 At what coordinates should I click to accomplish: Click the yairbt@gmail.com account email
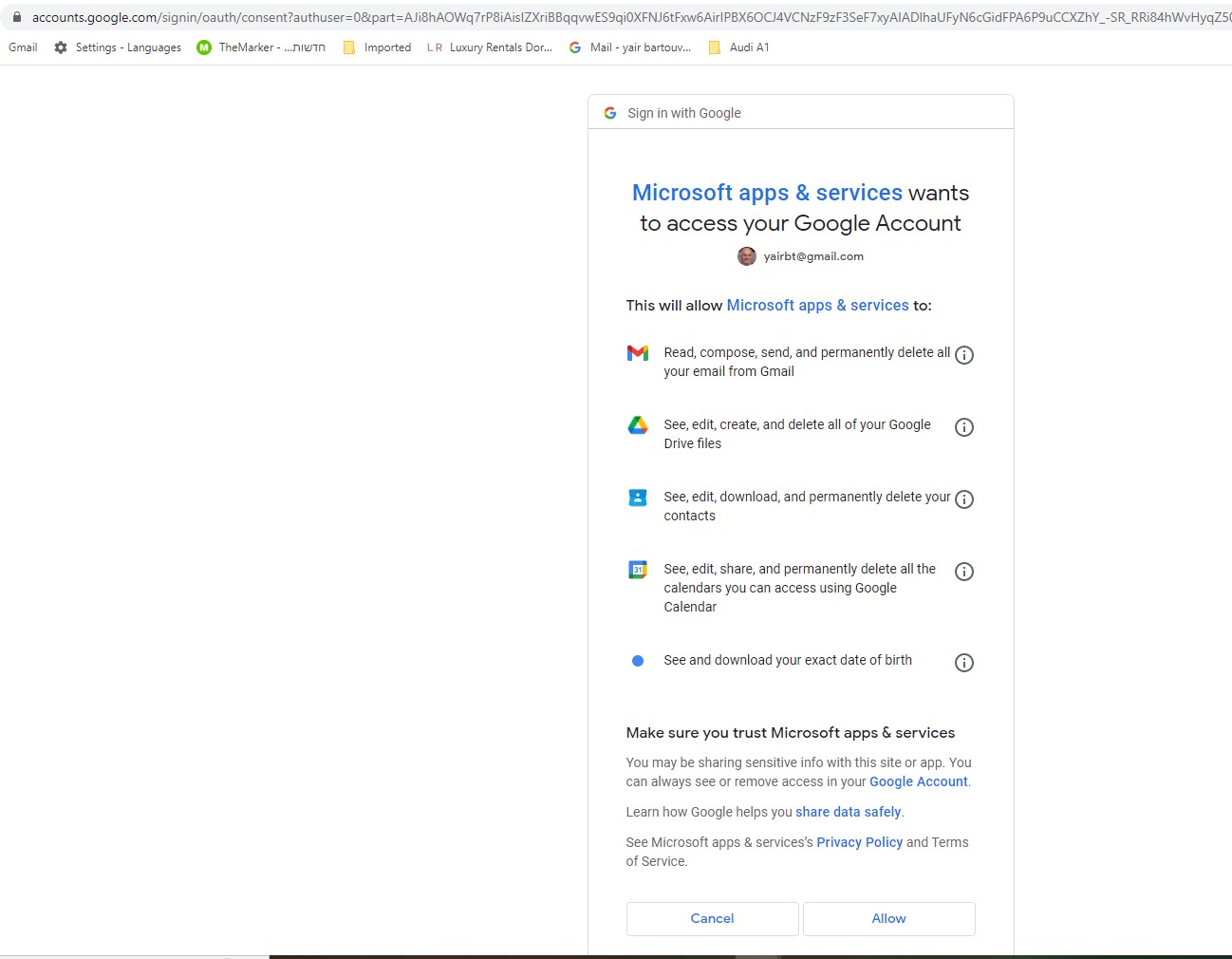point(813,256)
